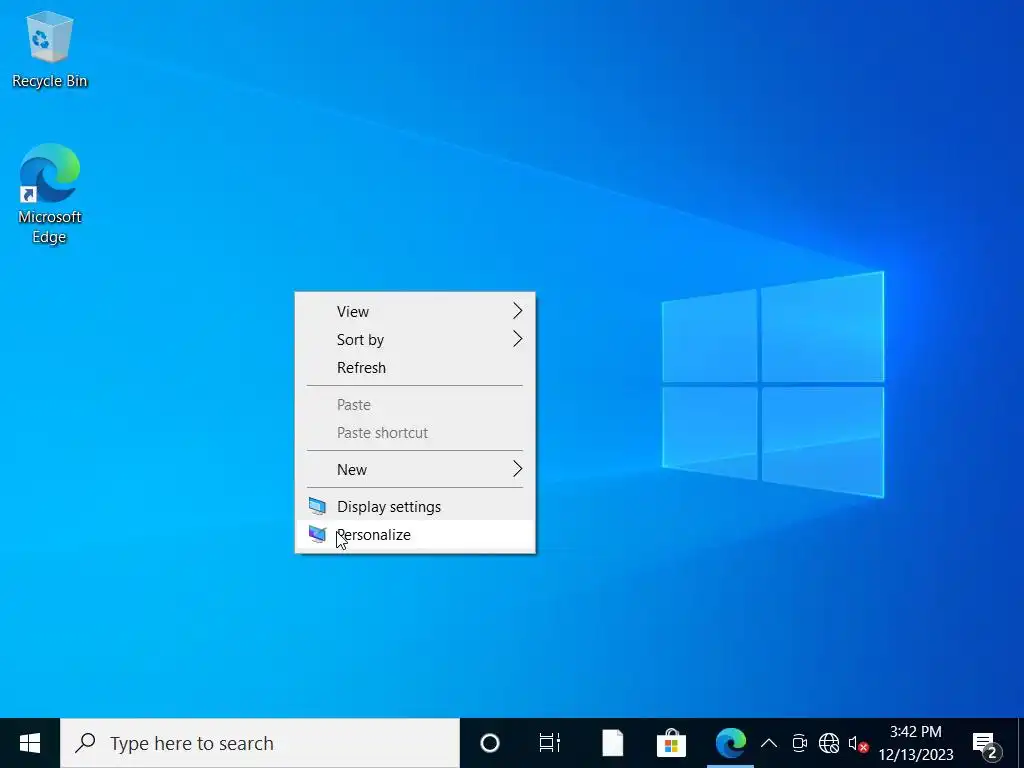1024x768 pixels.
Task: Expand the View submenu
Action: (415, 312)
